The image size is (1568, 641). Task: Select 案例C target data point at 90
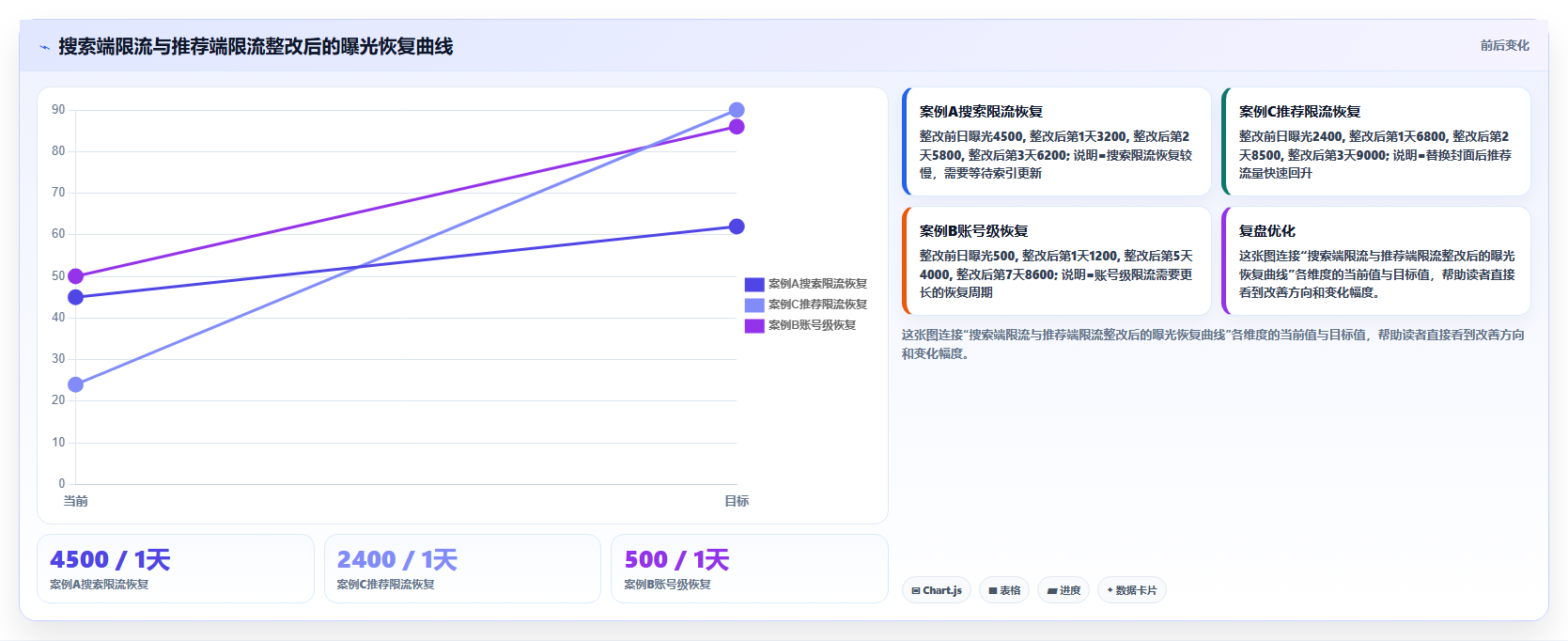tap(737, 110)
